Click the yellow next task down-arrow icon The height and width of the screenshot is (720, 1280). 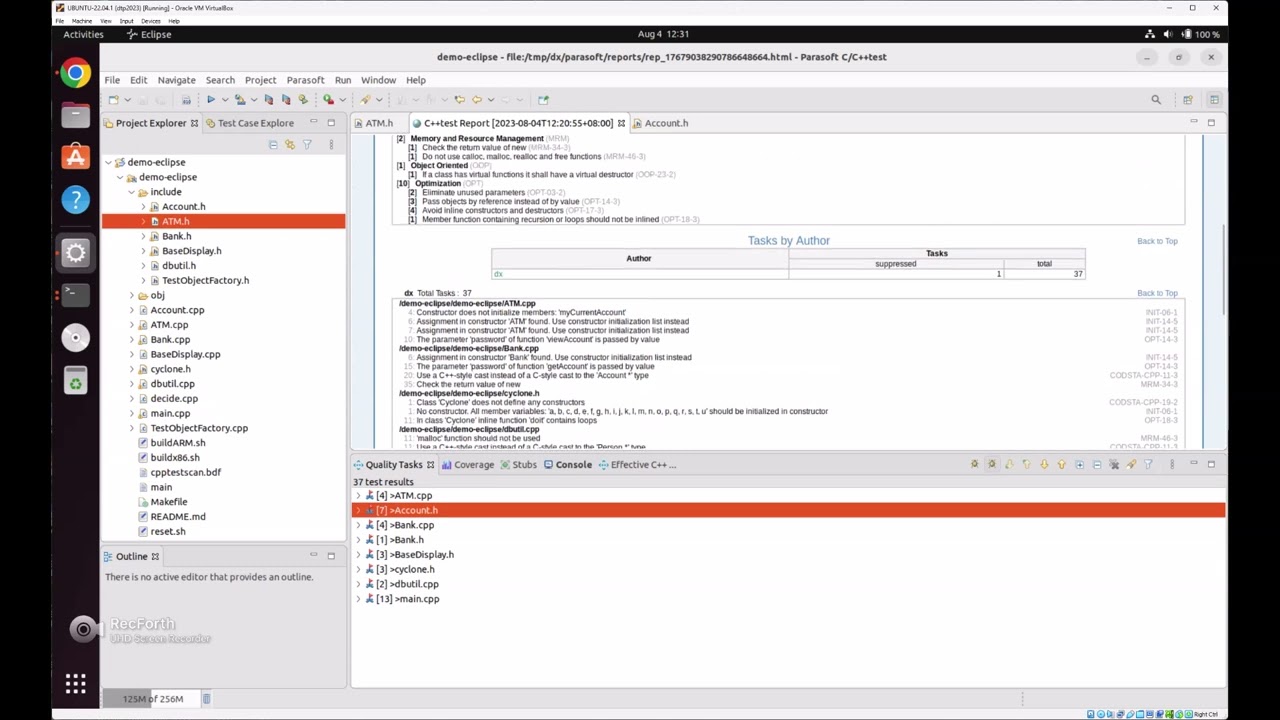tap(1044, 465)
